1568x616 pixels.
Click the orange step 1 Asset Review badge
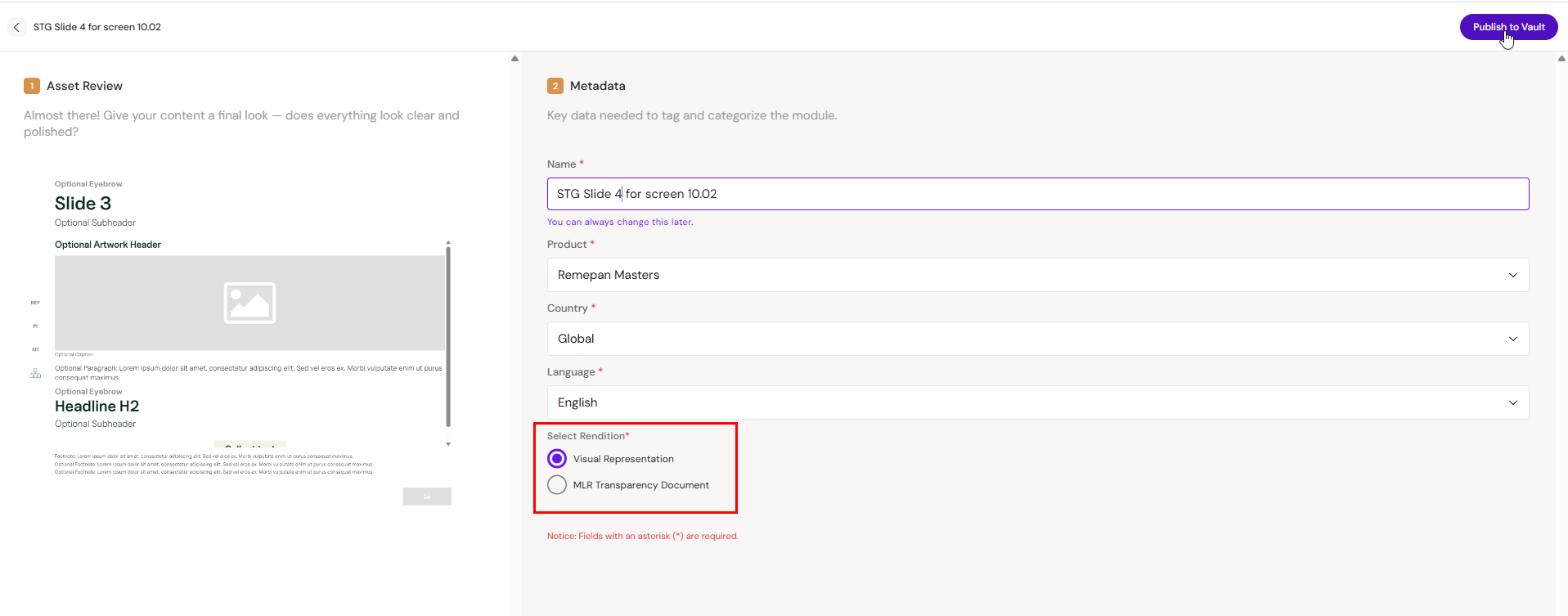point(32,86)
